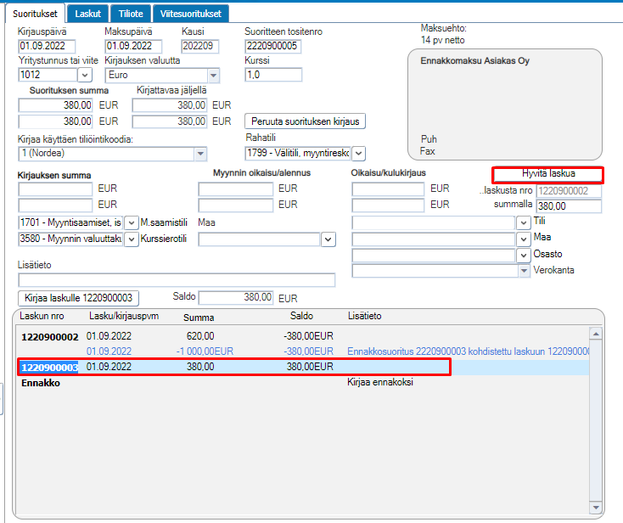Click the Kausi field 202209
The image size is (623, 523).
[200, 46]
